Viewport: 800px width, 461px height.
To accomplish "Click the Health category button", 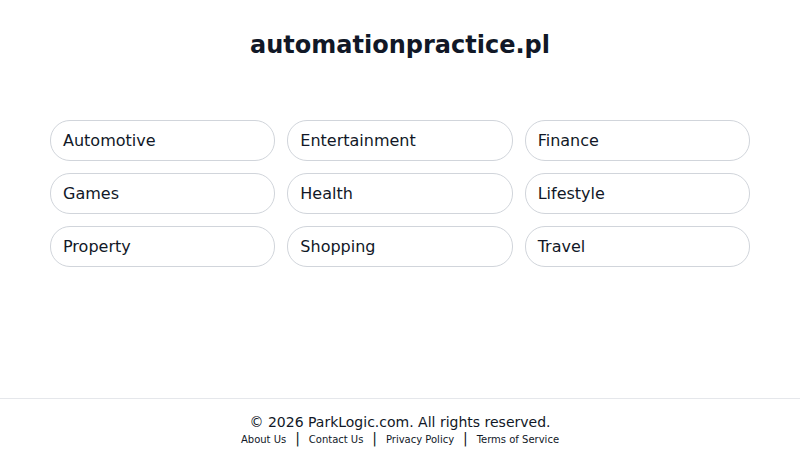I will pyautogui.click(x=399, y=194).
